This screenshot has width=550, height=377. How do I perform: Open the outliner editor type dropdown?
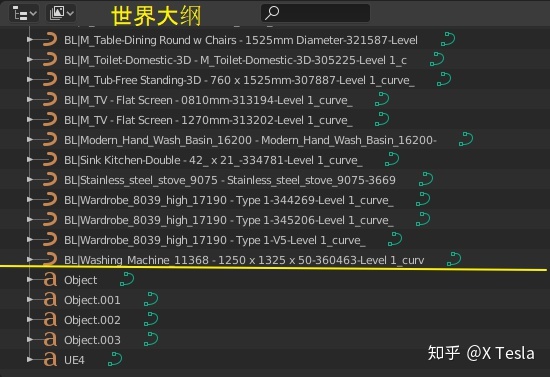pyautogui.click(x=24, y=14)
